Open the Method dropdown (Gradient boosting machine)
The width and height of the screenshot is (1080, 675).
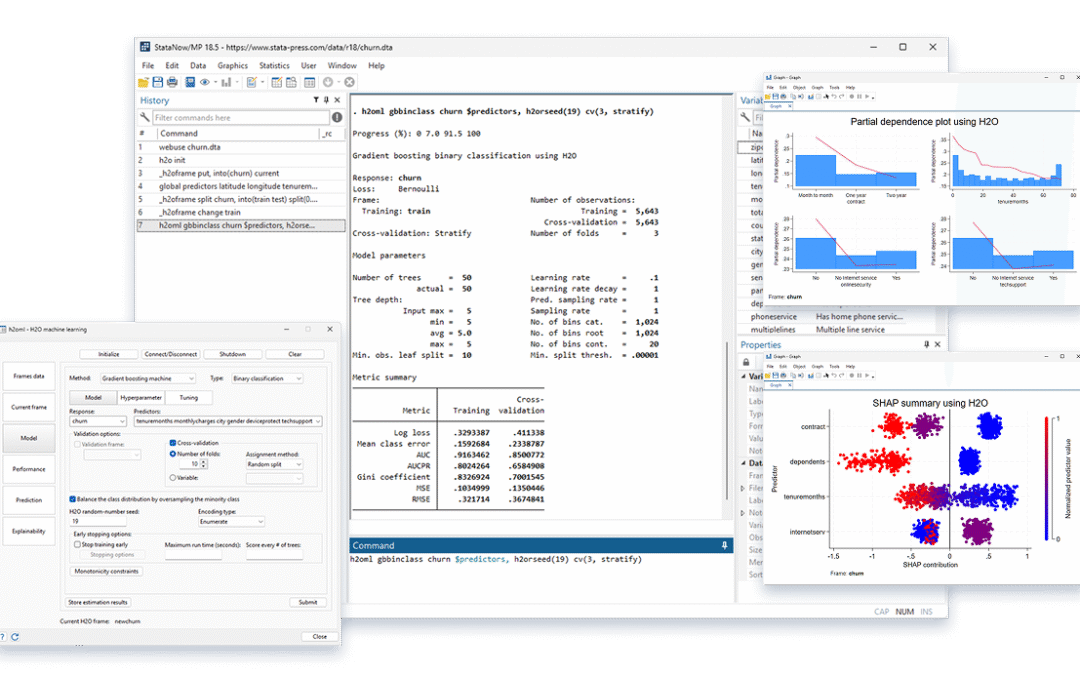[x=148, y=378]
